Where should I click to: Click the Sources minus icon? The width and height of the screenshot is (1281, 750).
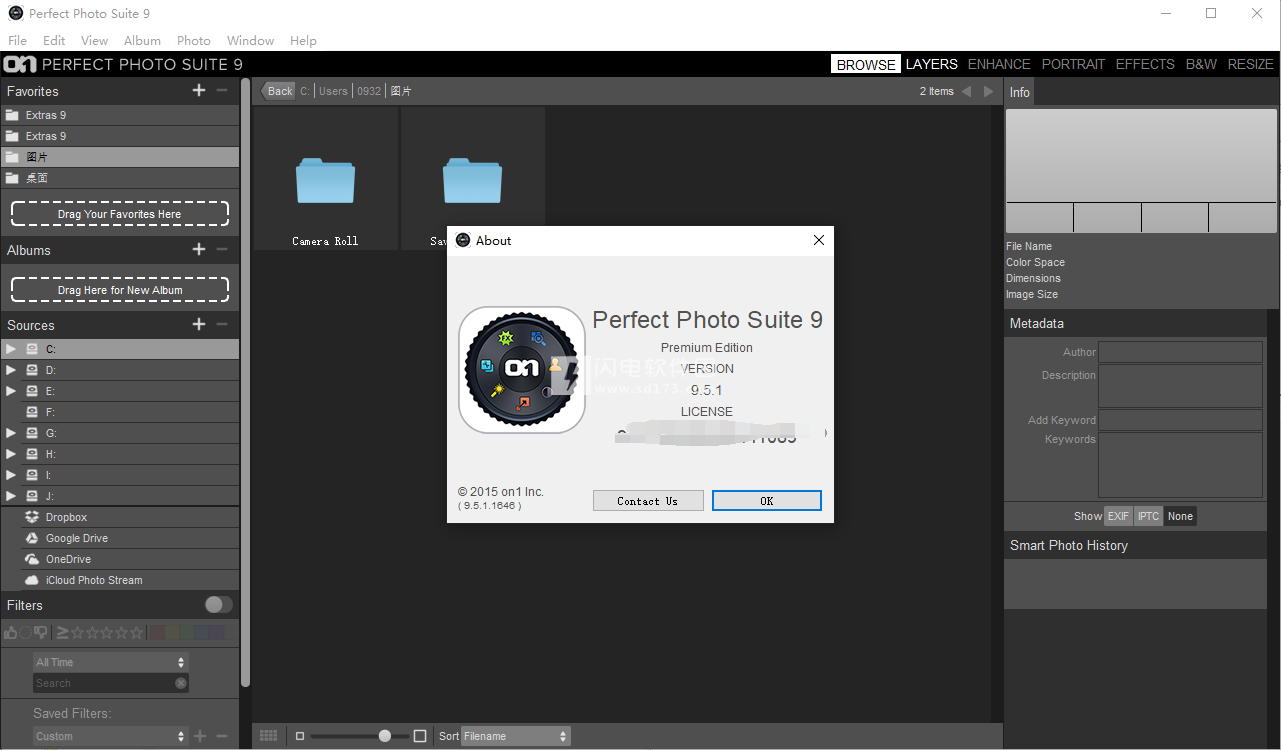click(222, 324)
